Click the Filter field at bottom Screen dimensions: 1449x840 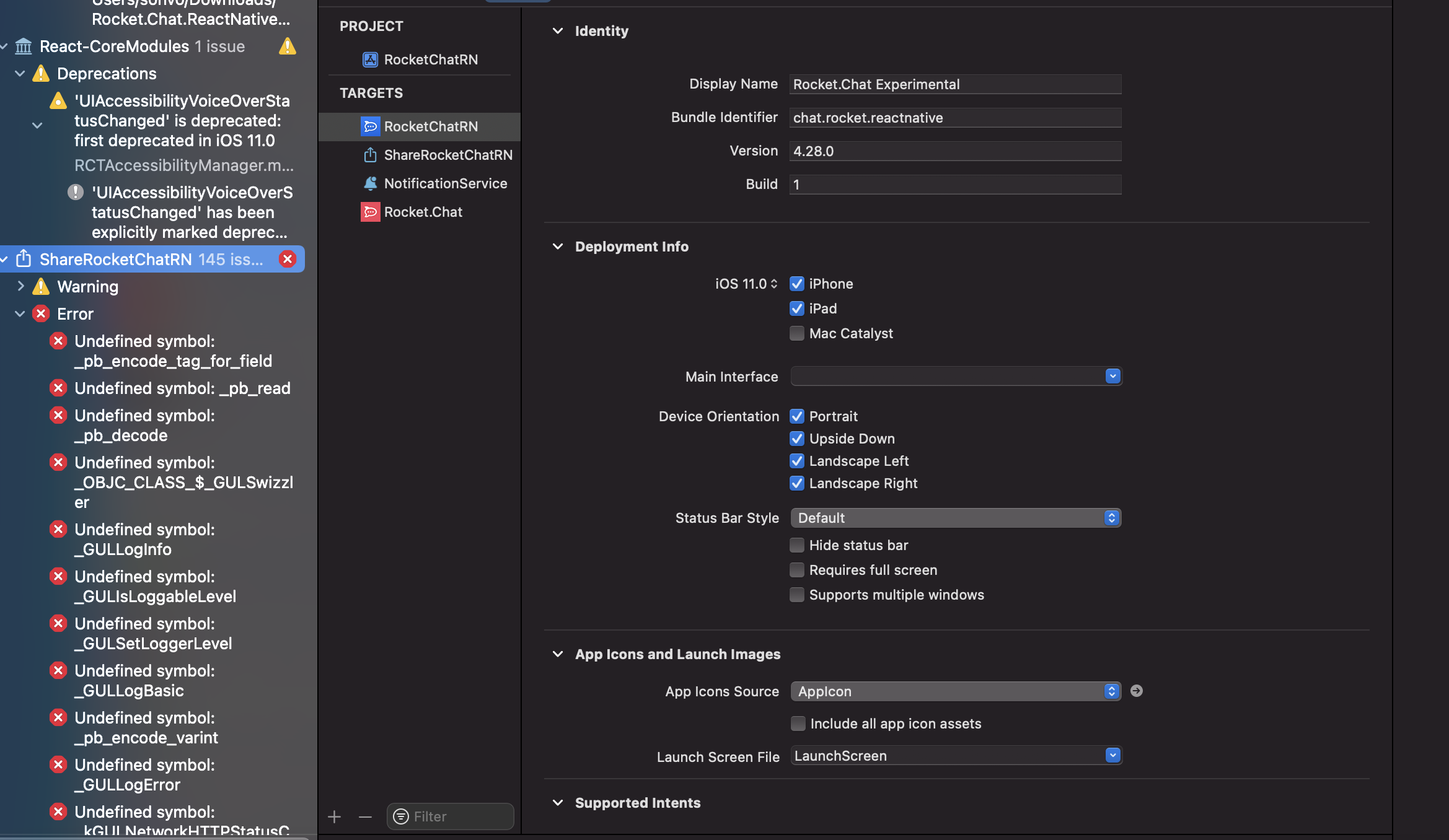tap(450, 816)
